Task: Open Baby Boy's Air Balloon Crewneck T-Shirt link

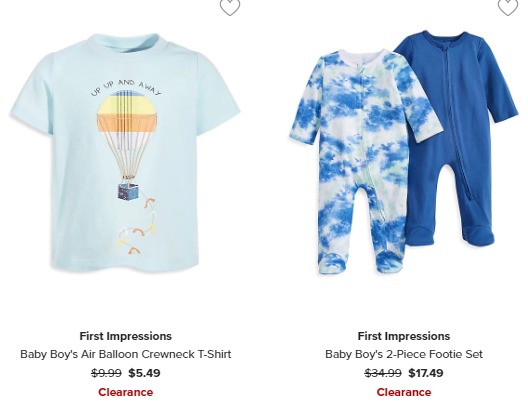Action: 126,354
